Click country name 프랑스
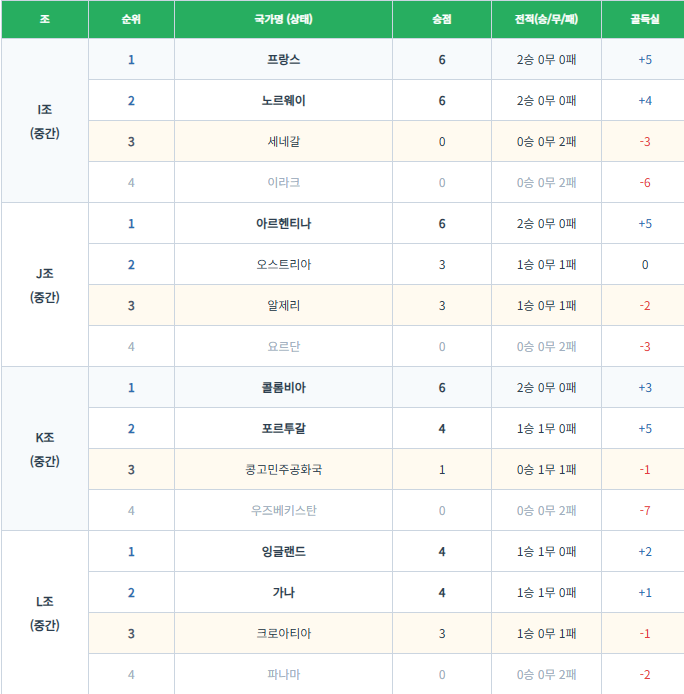Image resolution: width=684 pixels, height=694 pixels. [x=283, y=60]
